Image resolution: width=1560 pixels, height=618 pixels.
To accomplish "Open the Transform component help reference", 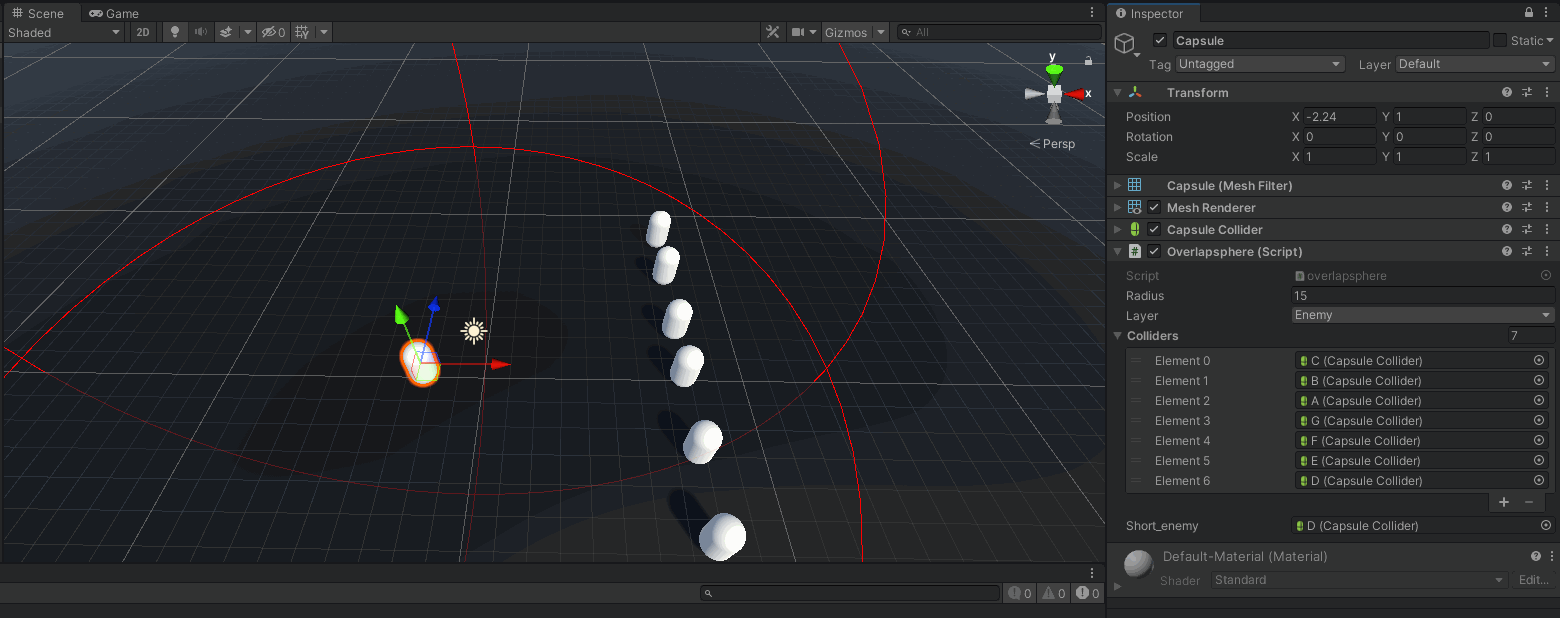I will point(1507,92).
